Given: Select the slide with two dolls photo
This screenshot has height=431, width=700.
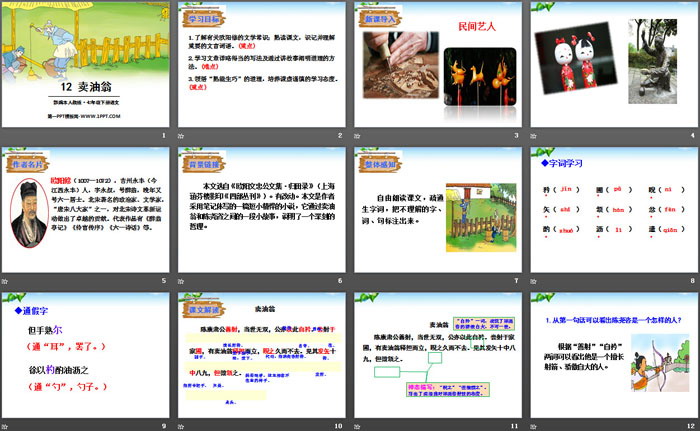Looking at the screenshot, I should (x=614, y=65).
